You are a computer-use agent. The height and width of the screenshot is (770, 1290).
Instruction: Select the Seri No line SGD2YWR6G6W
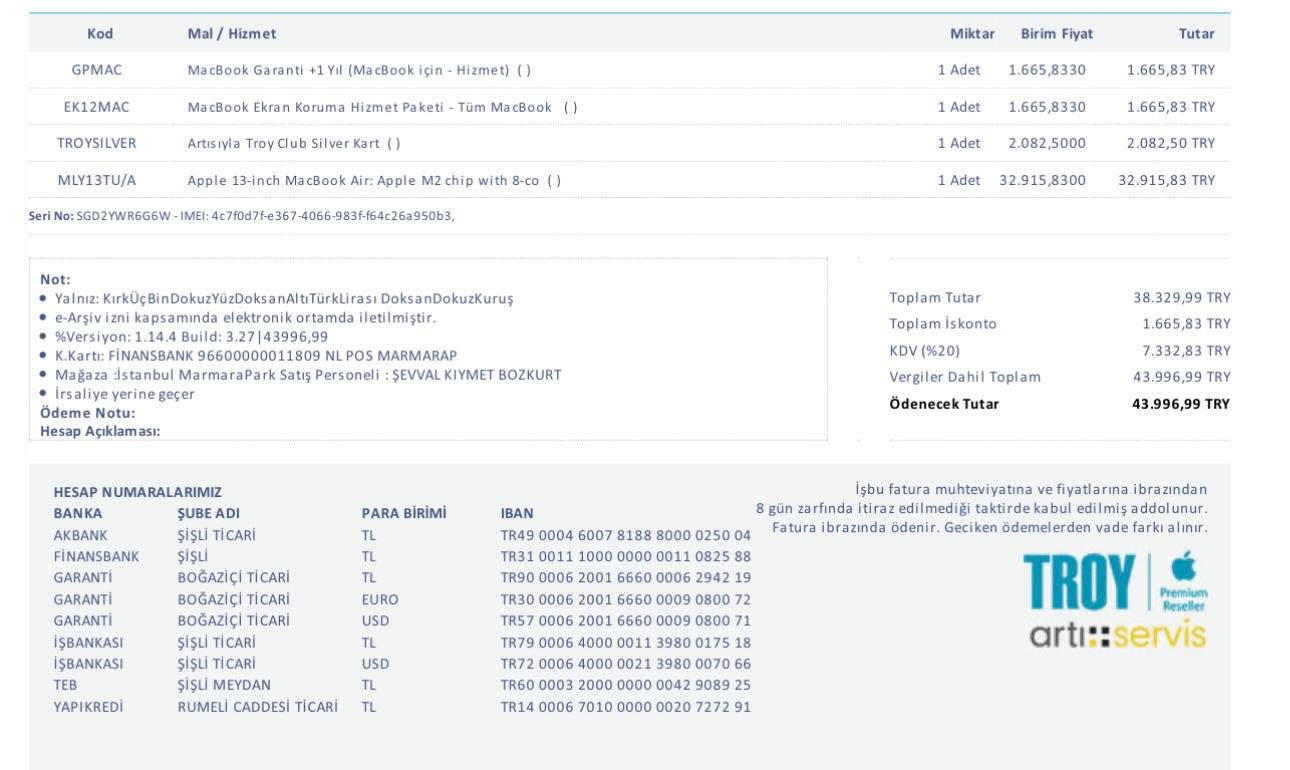pos(242,216)
